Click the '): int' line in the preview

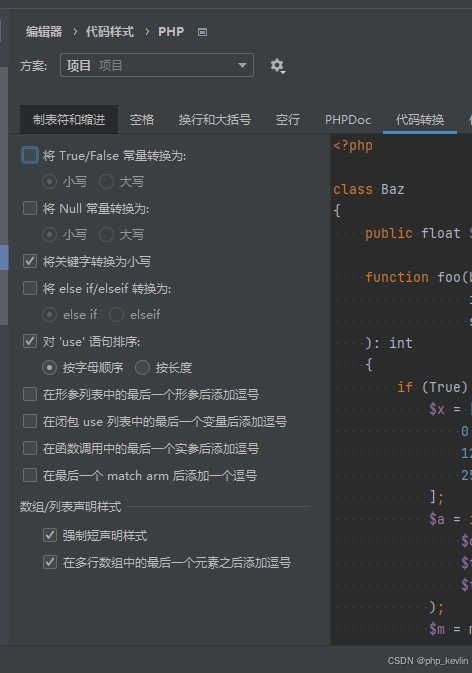(x=389, y=343)
